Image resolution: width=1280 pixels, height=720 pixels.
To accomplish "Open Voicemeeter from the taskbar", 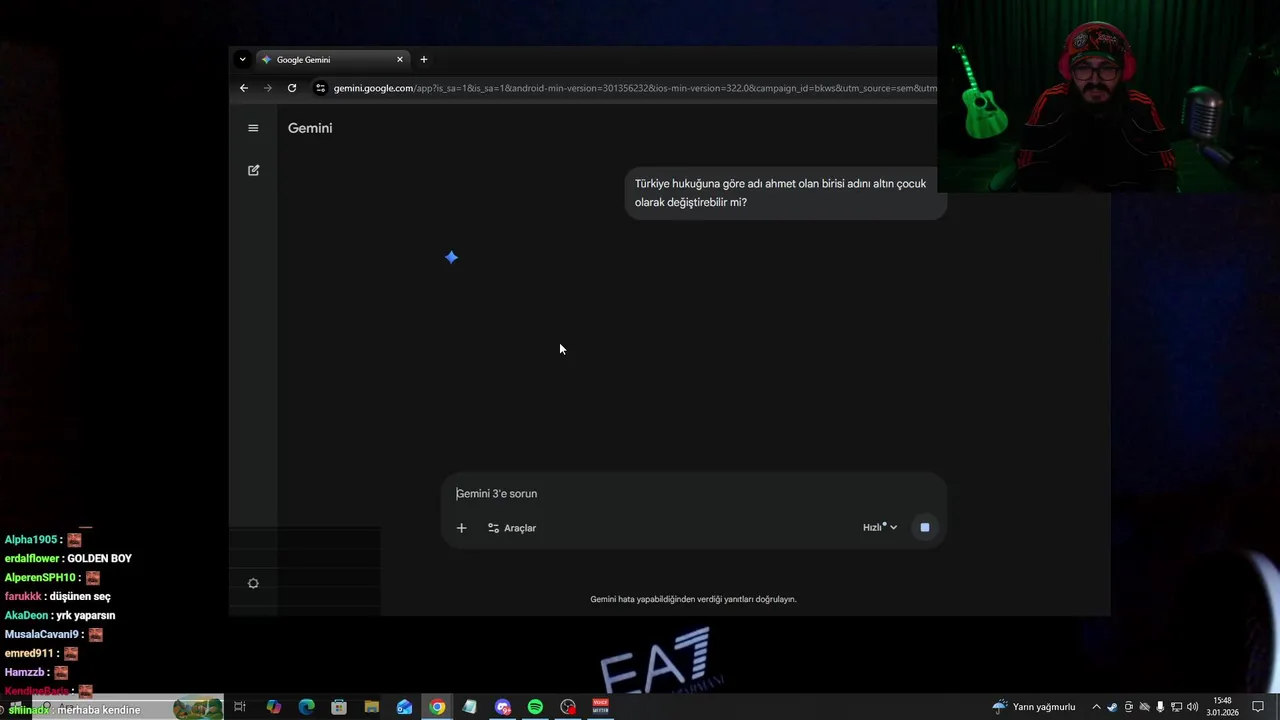I will click(601, 707).
